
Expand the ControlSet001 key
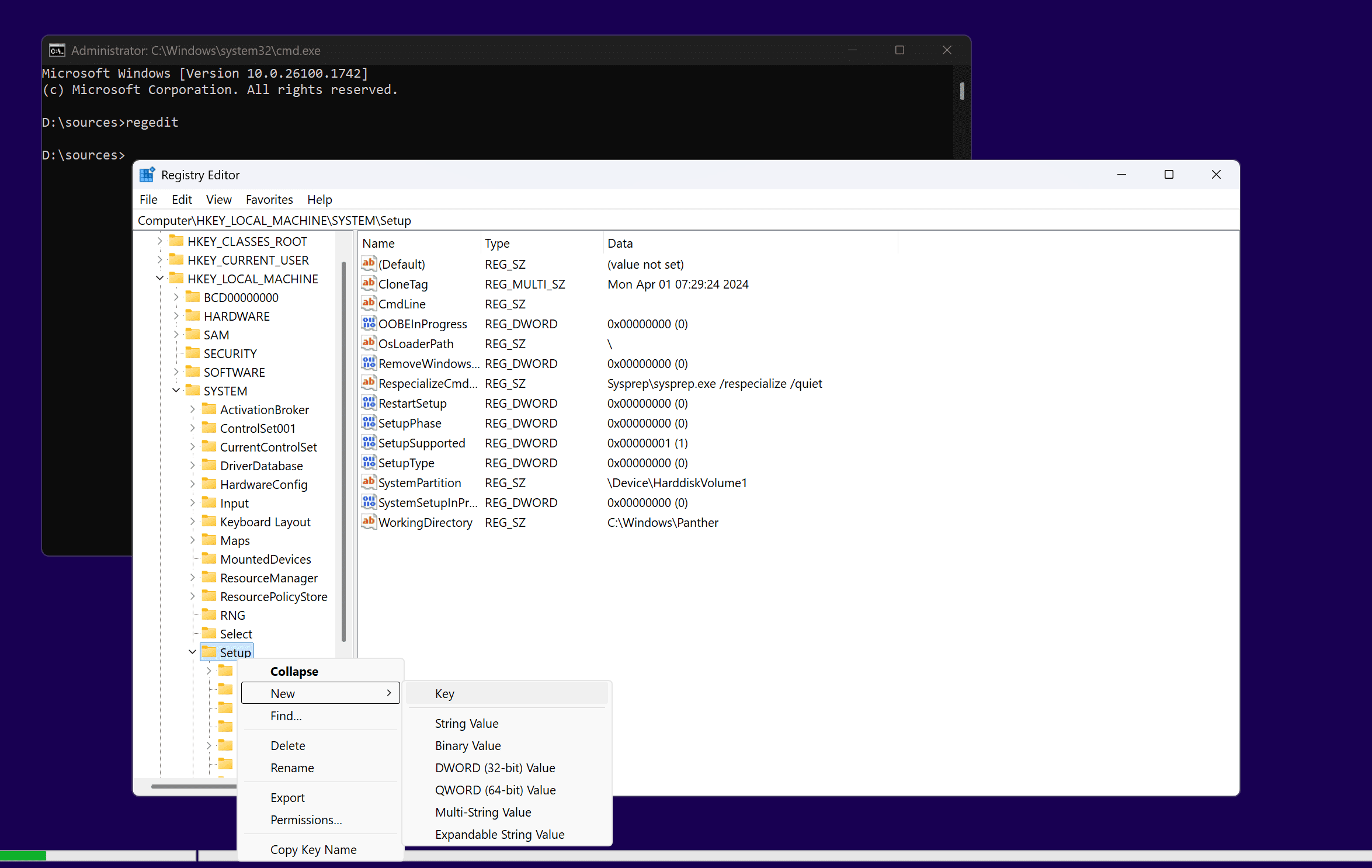(x=193, y=428)
